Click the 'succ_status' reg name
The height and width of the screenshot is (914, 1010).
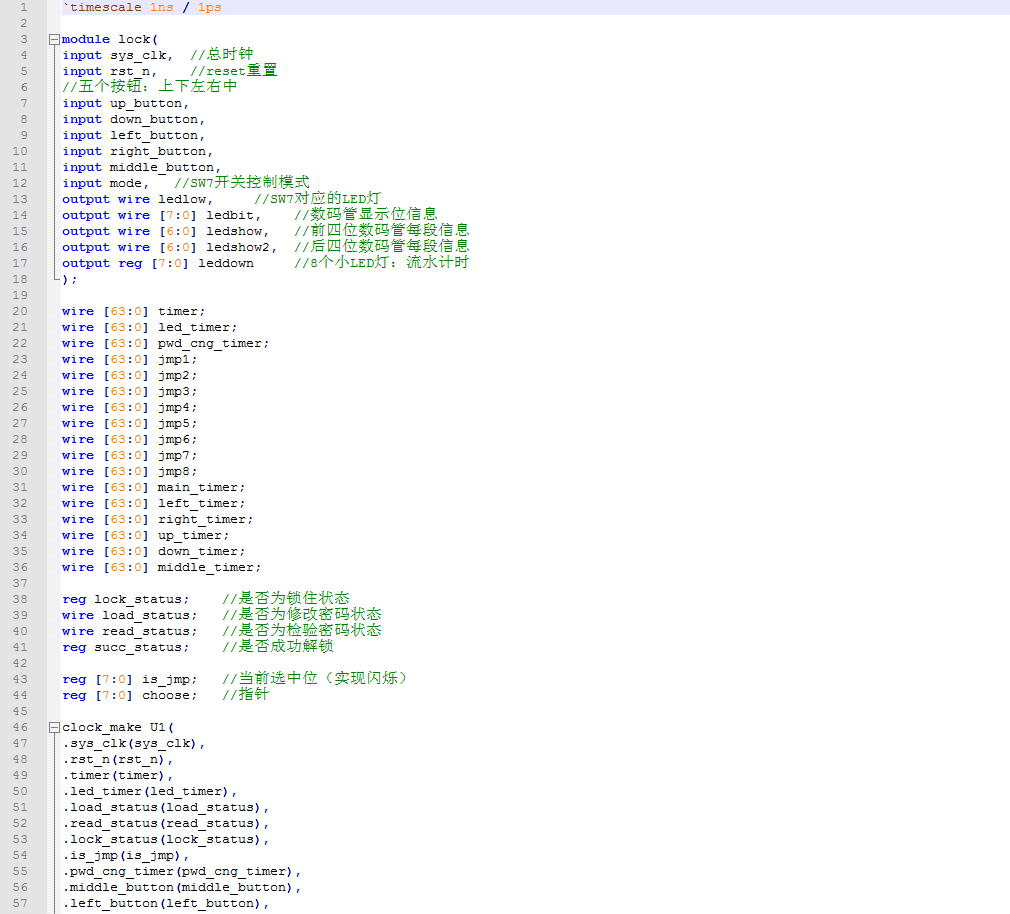[x=138, y=648]
